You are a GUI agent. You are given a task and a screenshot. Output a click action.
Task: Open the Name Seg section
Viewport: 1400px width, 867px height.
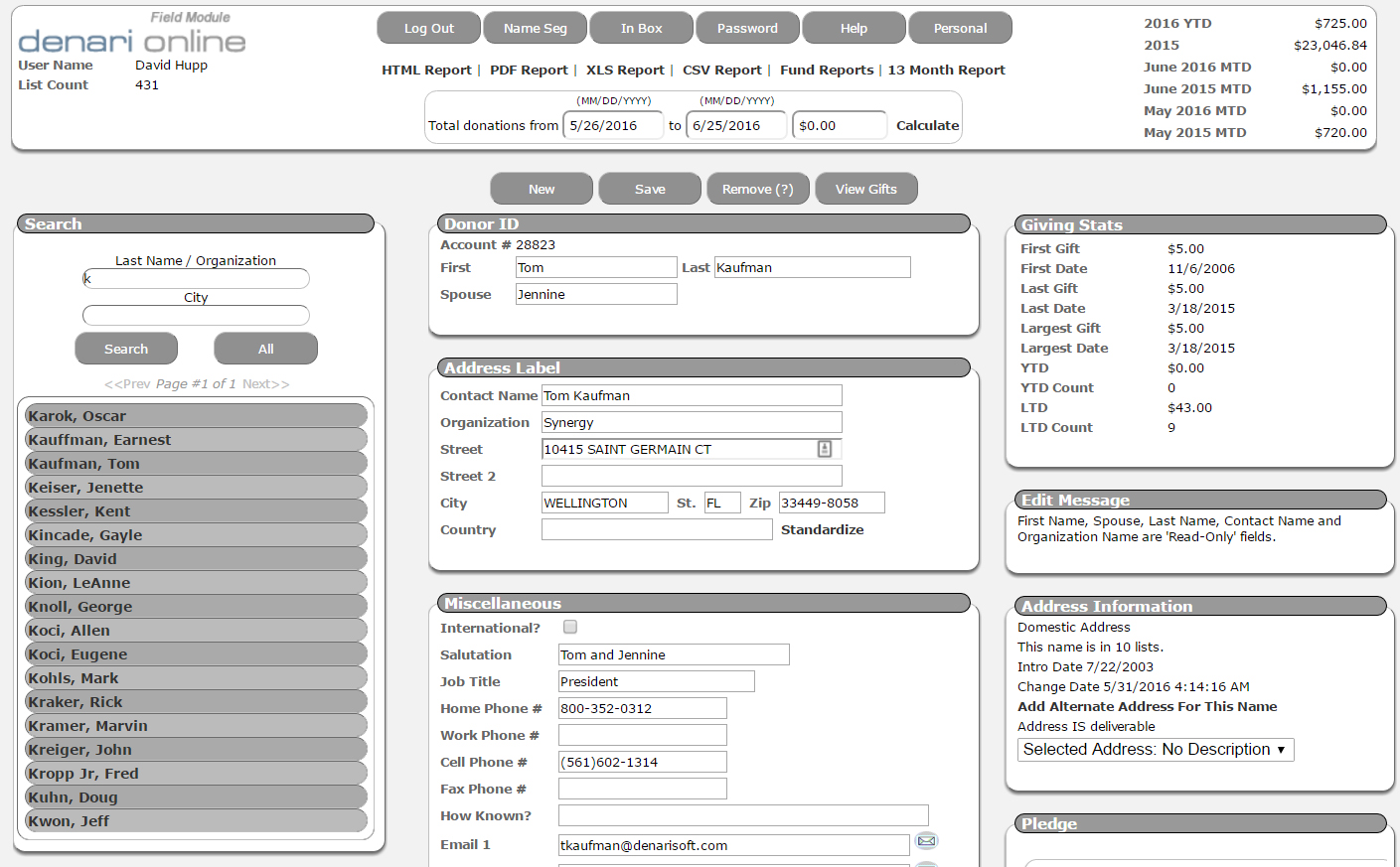tap(536, 28)
